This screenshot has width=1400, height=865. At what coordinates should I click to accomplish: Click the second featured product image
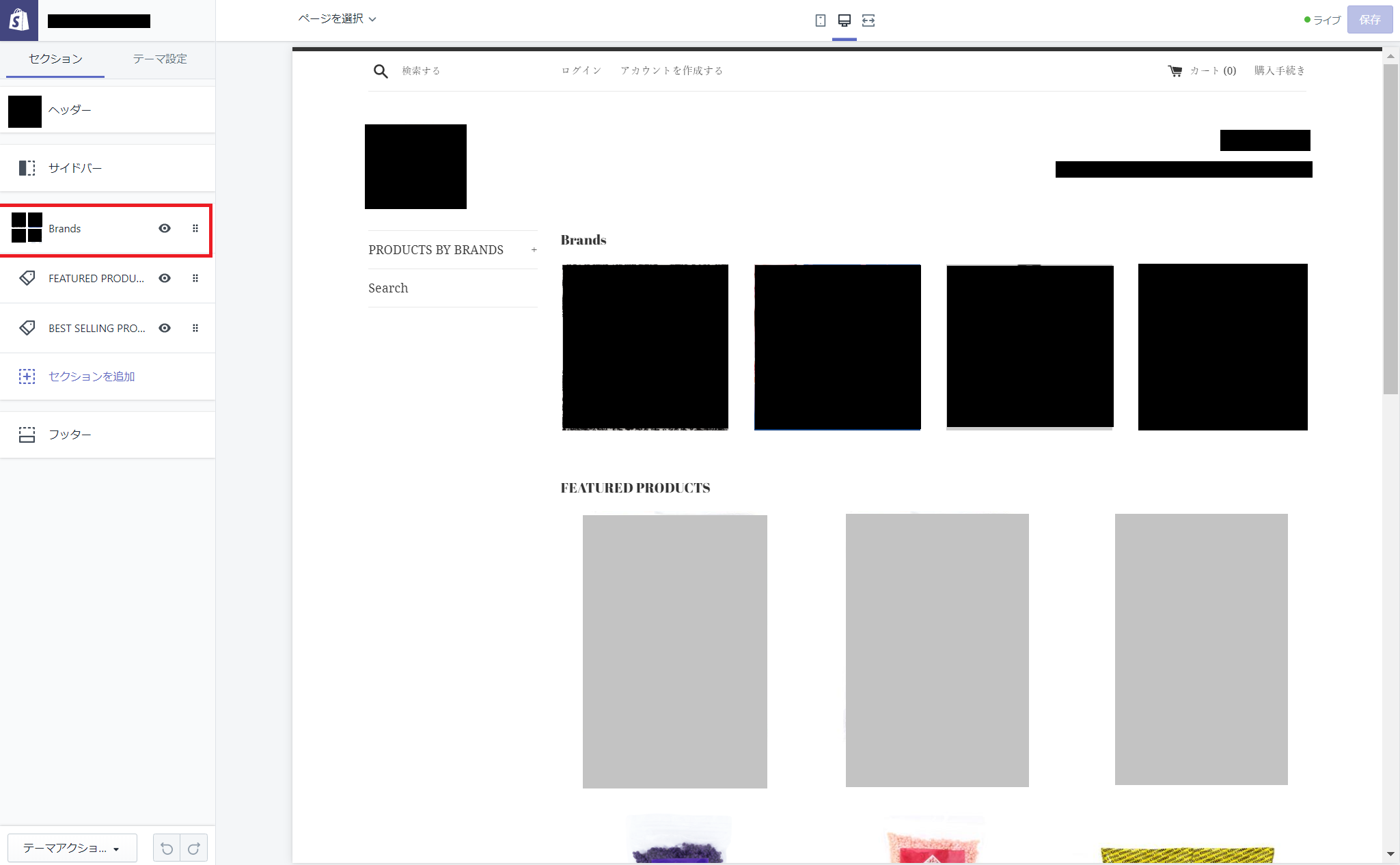(937, 650)
